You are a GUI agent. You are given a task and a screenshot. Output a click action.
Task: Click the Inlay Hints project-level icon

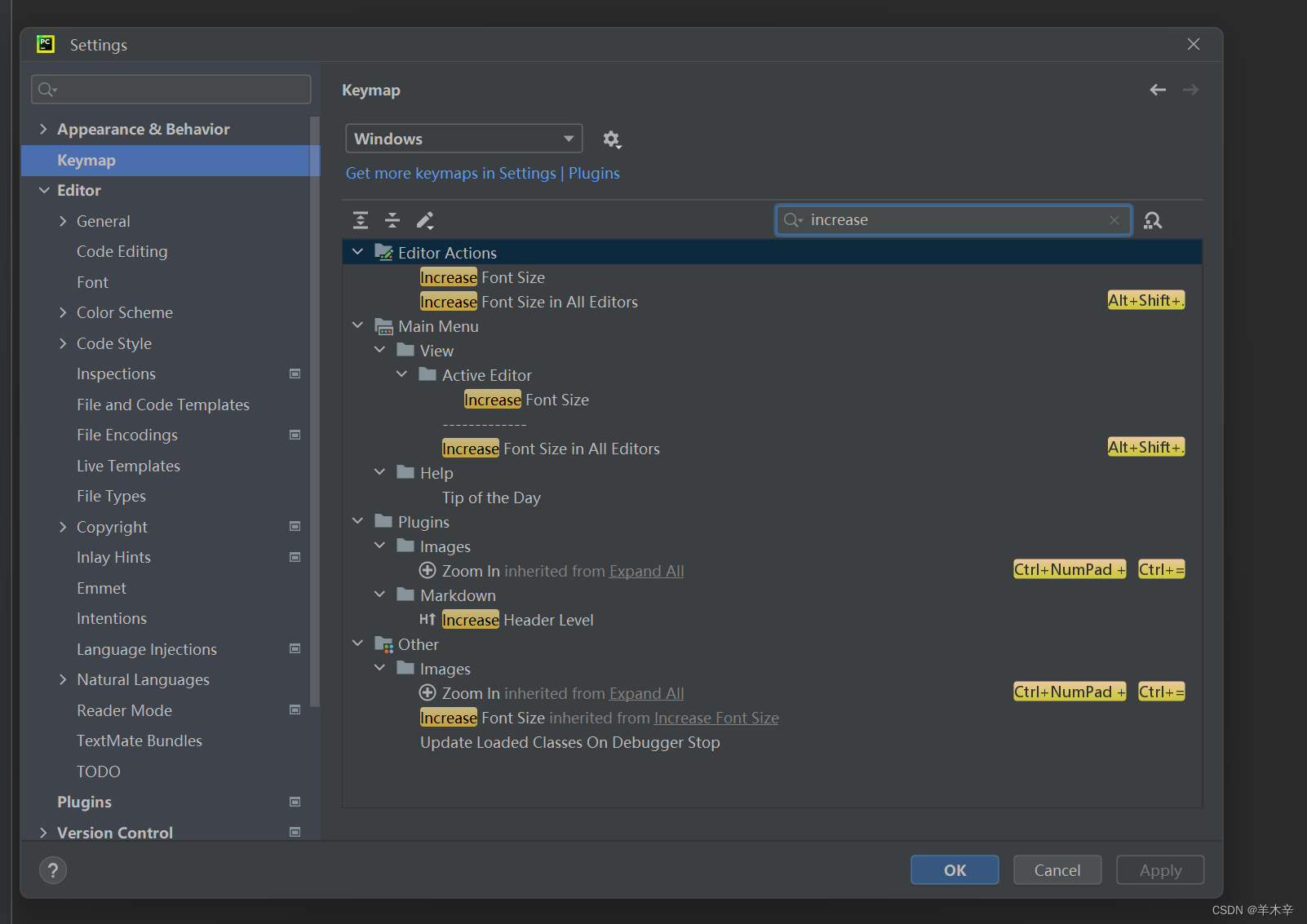point(295,557)
